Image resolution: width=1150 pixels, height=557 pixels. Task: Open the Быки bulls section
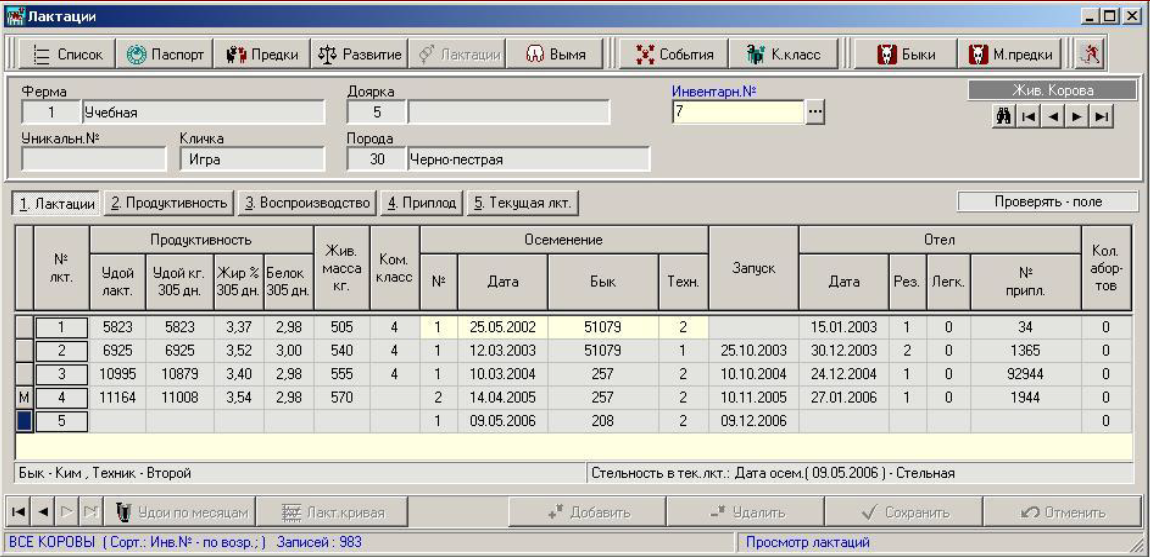click(x=905, y=55)
